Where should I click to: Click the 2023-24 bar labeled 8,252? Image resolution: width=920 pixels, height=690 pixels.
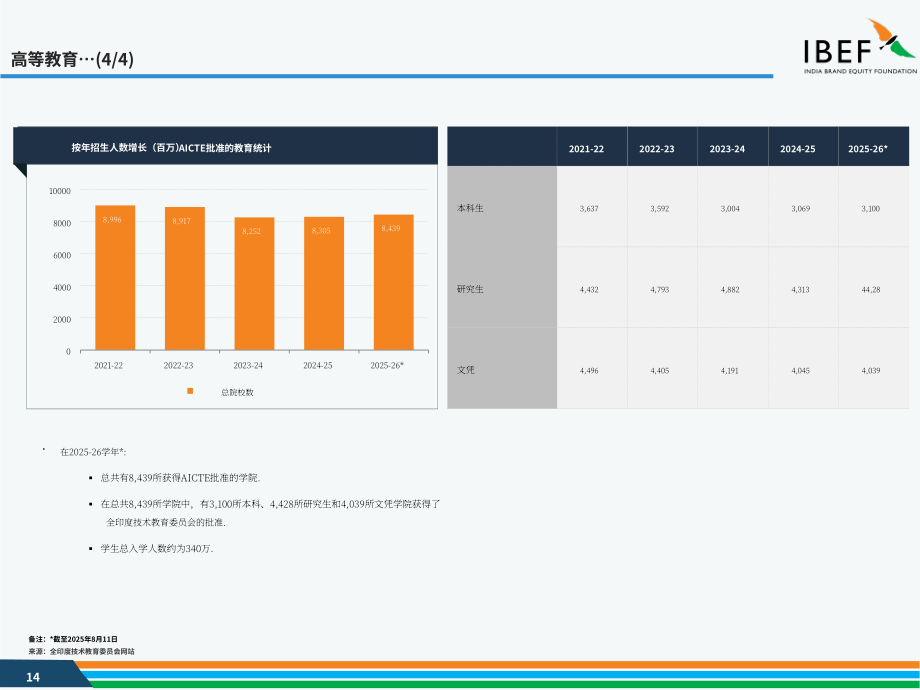click(x=254, y=284)
